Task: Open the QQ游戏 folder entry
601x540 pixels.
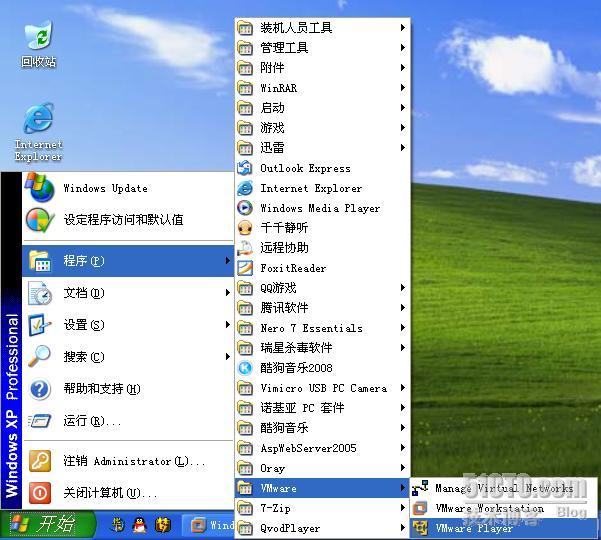Action: click(322, 288)
